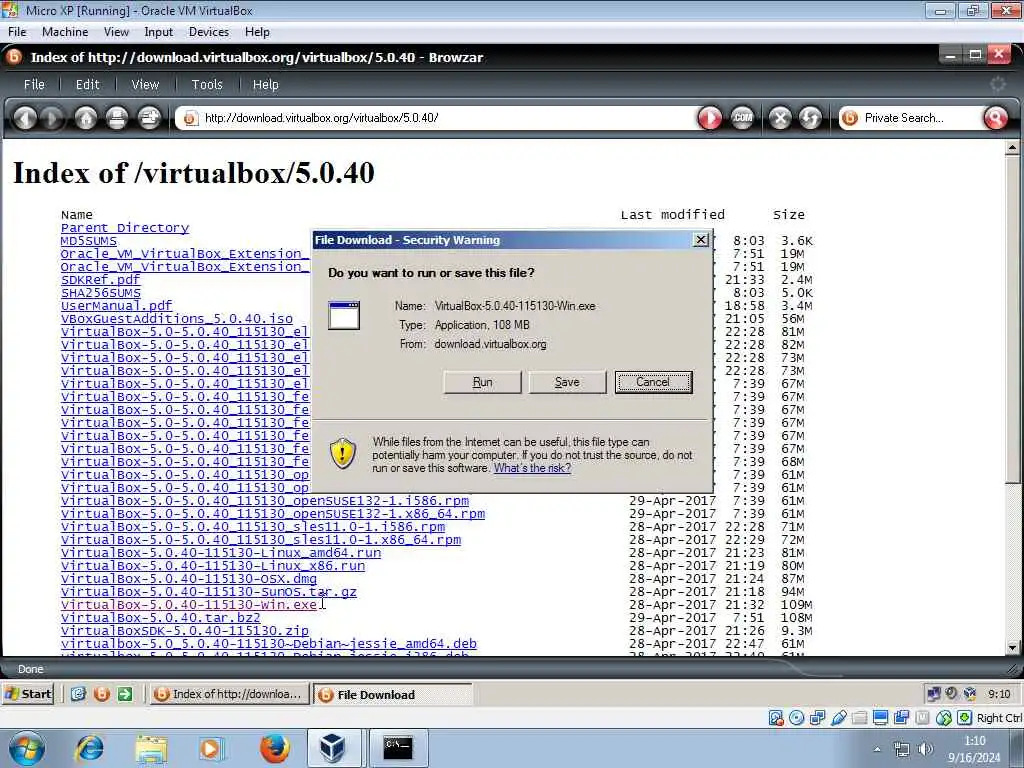Close the File Download dialog
The width and height of the screenshot is (1024, 768).
point(700,240)
